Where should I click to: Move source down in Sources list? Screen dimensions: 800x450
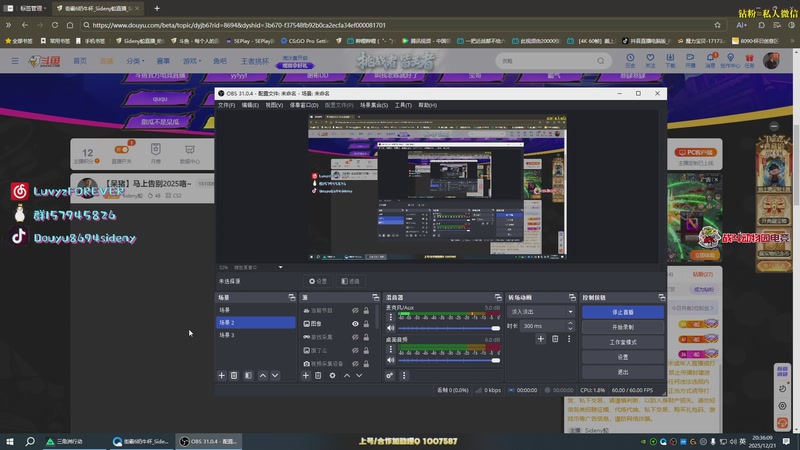359,376
